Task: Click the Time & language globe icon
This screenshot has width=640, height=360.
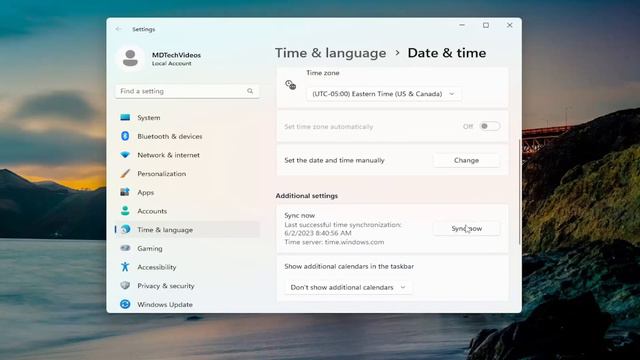Action: pos(125,229)
